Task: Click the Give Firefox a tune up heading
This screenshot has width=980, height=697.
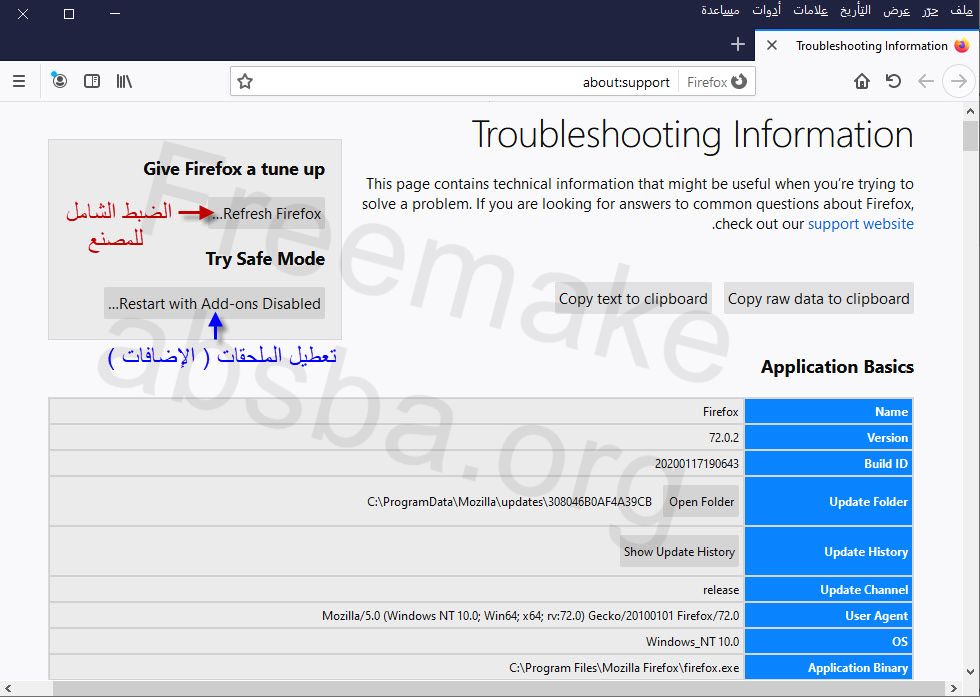Action: click(x=234, y=169)
